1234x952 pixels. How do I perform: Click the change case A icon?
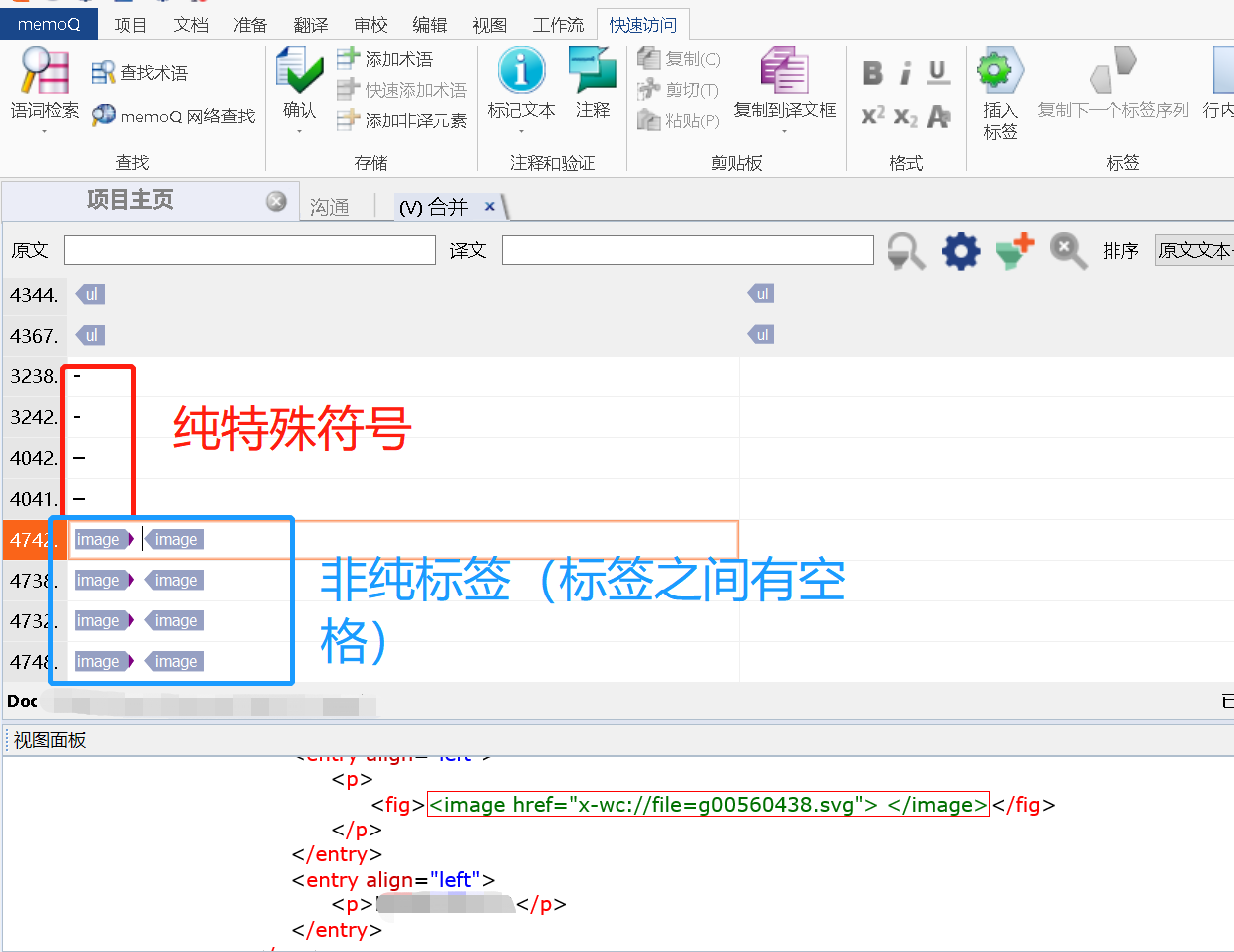(x=938, y=117)
